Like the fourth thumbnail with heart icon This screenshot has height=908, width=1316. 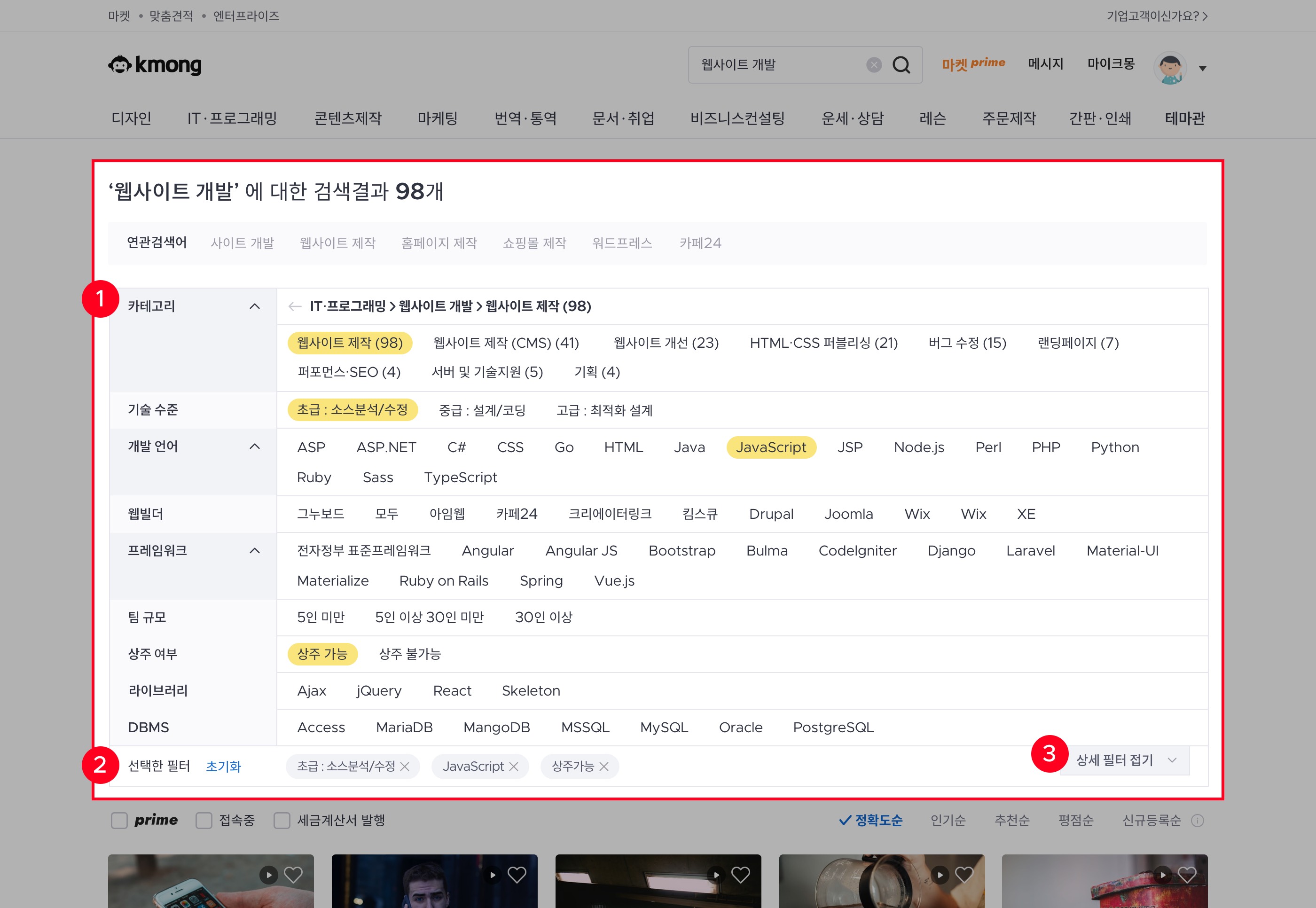[x=964, y=875]
